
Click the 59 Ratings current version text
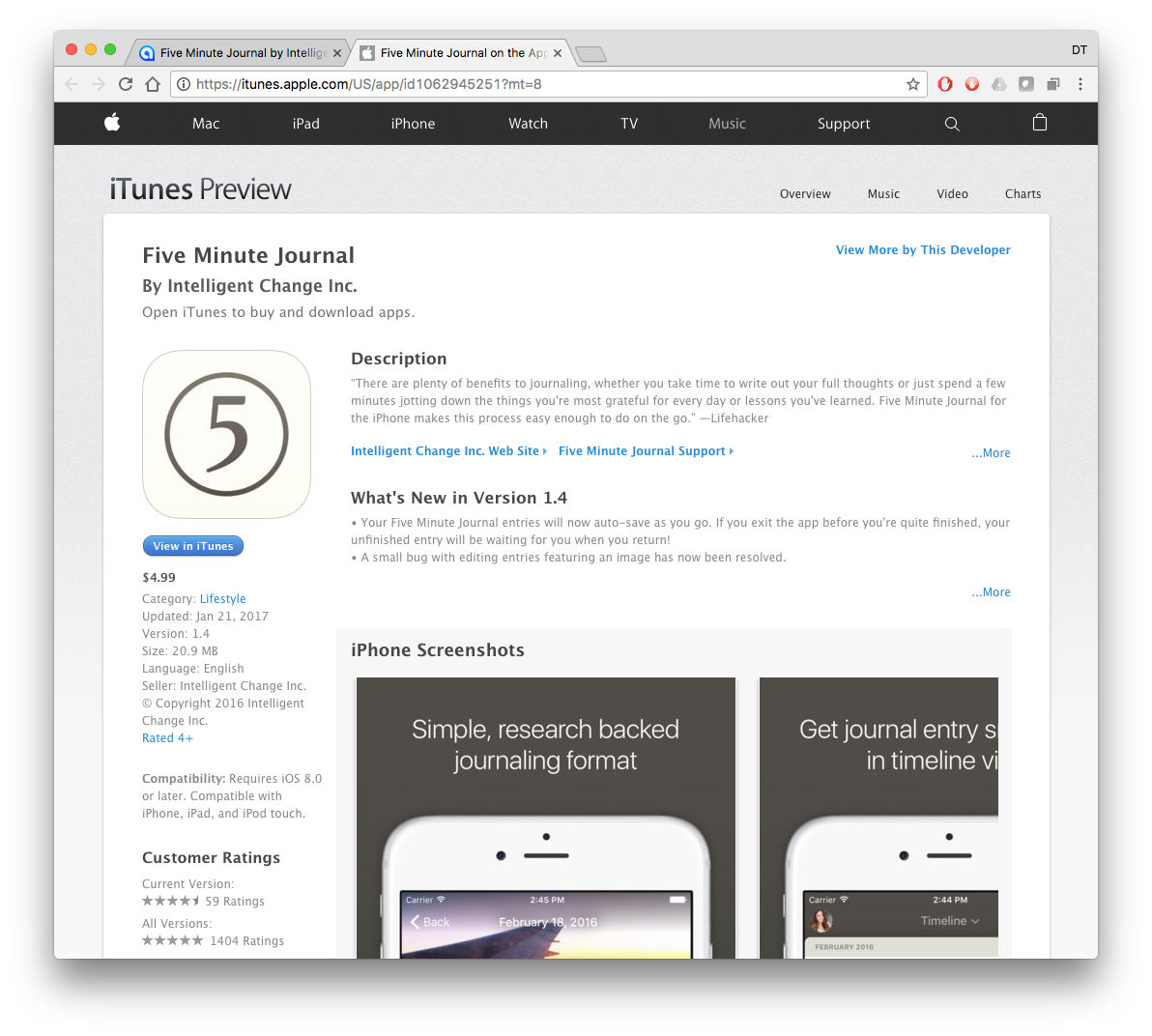pyautogui.click(x=235, y=901)
